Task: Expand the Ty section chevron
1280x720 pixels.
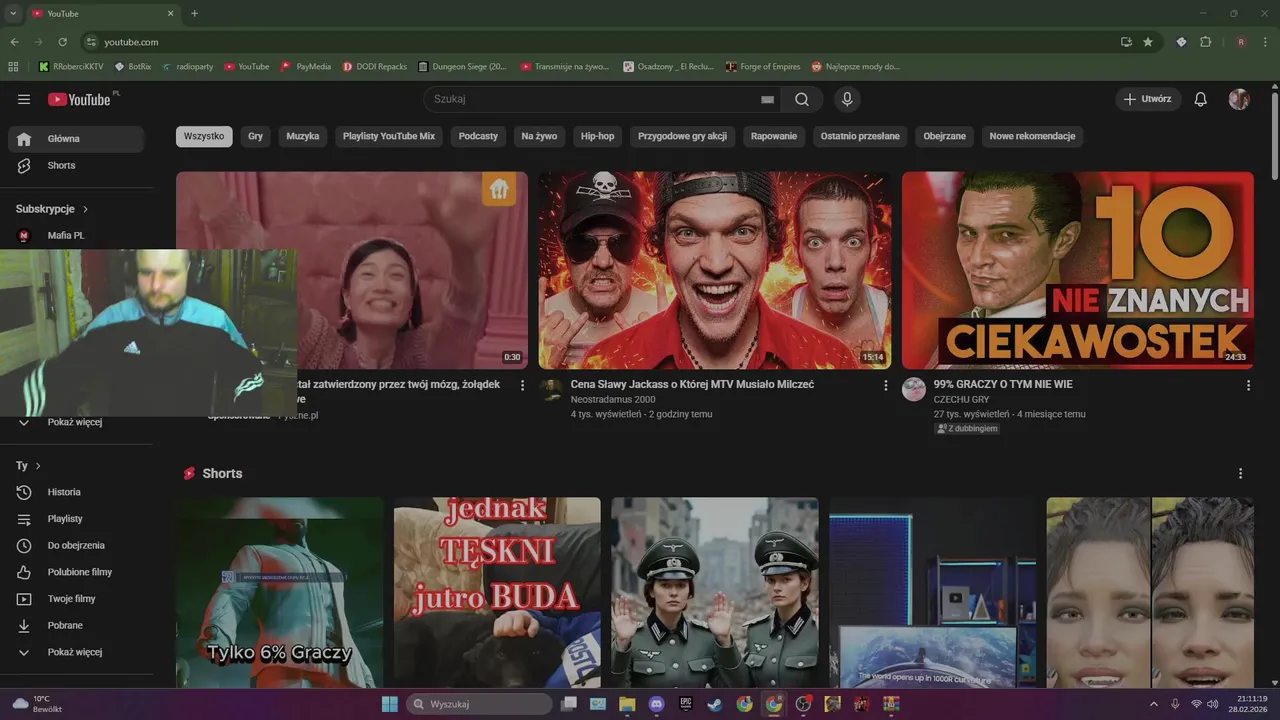Action: (x=38, y=466)
